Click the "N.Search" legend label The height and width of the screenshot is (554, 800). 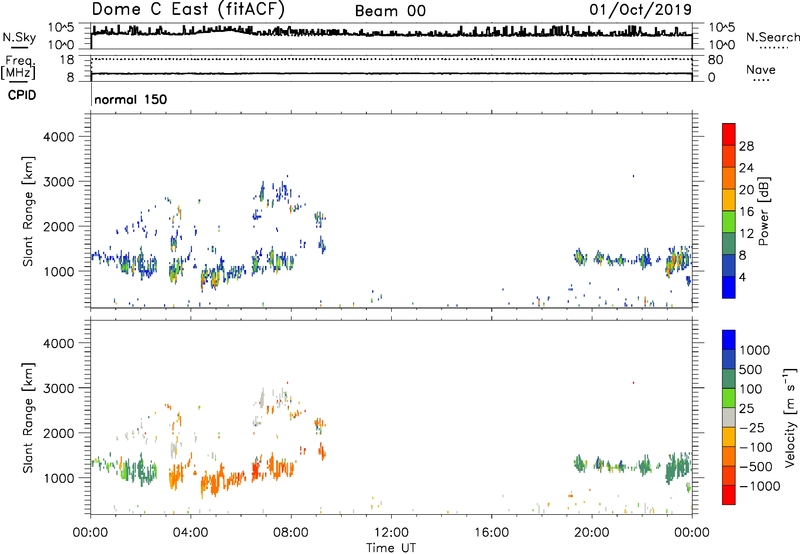coord(772,37)
